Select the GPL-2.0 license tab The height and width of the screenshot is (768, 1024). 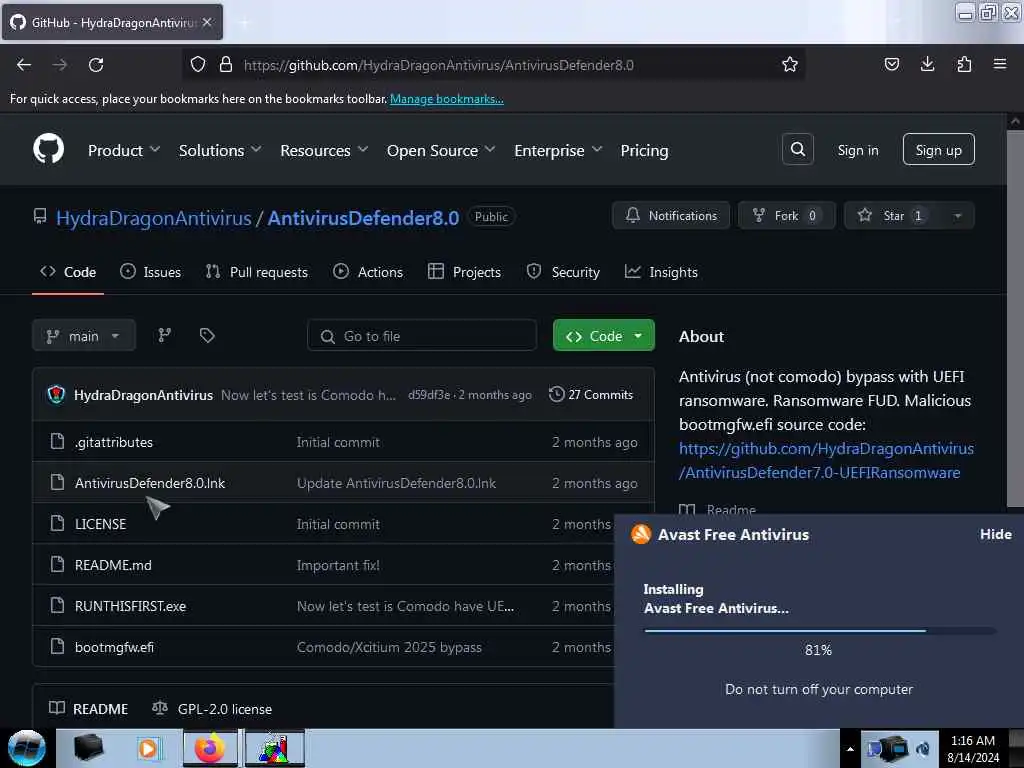212,709
